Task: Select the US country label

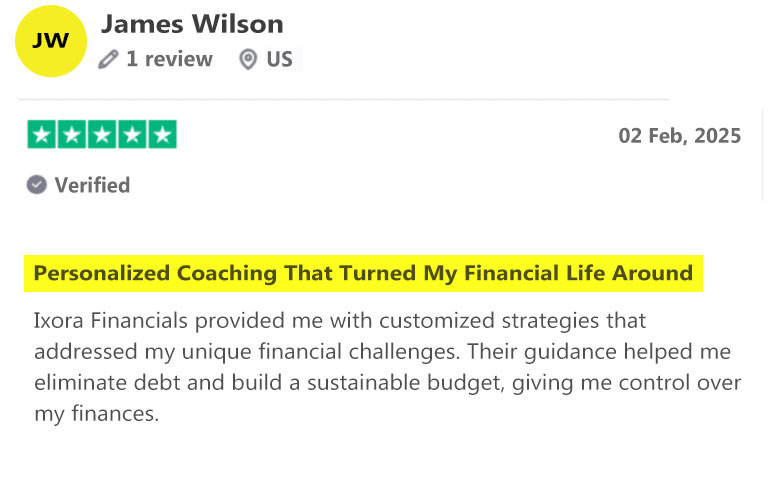Action: coord(279,59)
